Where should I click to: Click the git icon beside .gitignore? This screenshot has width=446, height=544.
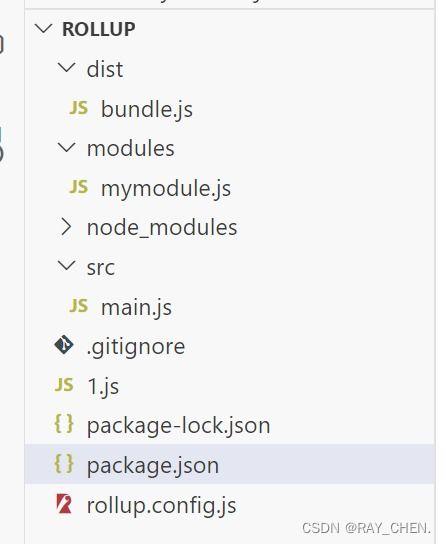point(64,345)
